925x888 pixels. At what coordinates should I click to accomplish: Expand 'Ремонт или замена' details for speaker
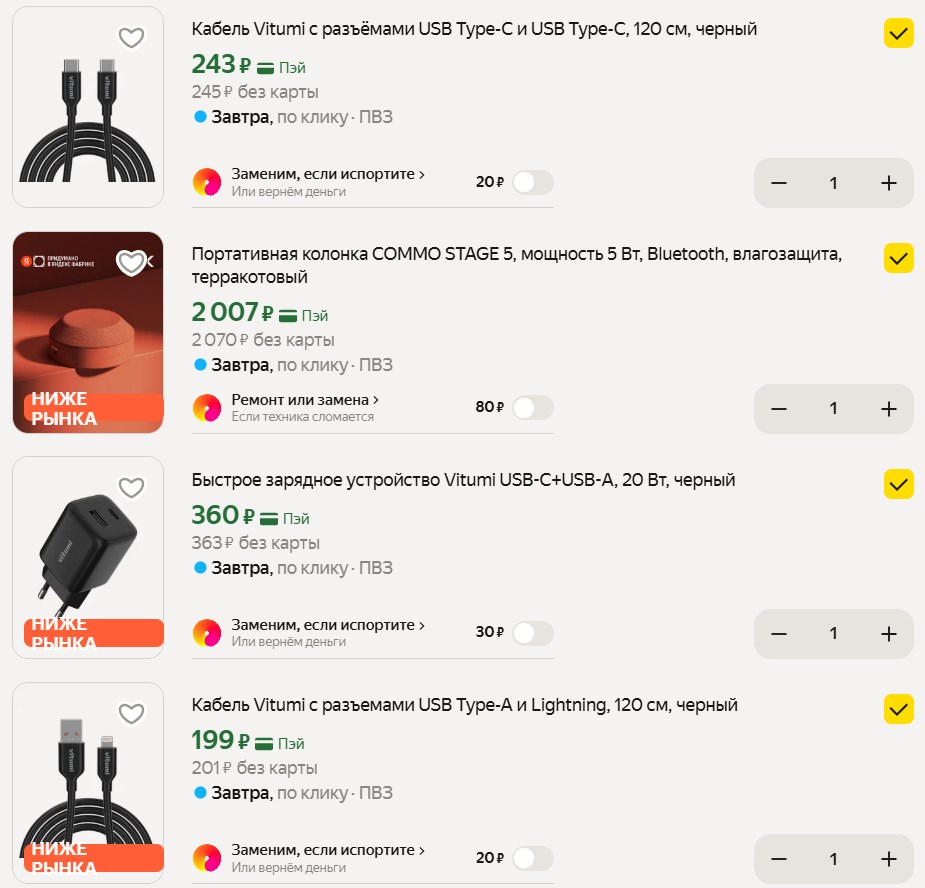[x=305, y=400]
